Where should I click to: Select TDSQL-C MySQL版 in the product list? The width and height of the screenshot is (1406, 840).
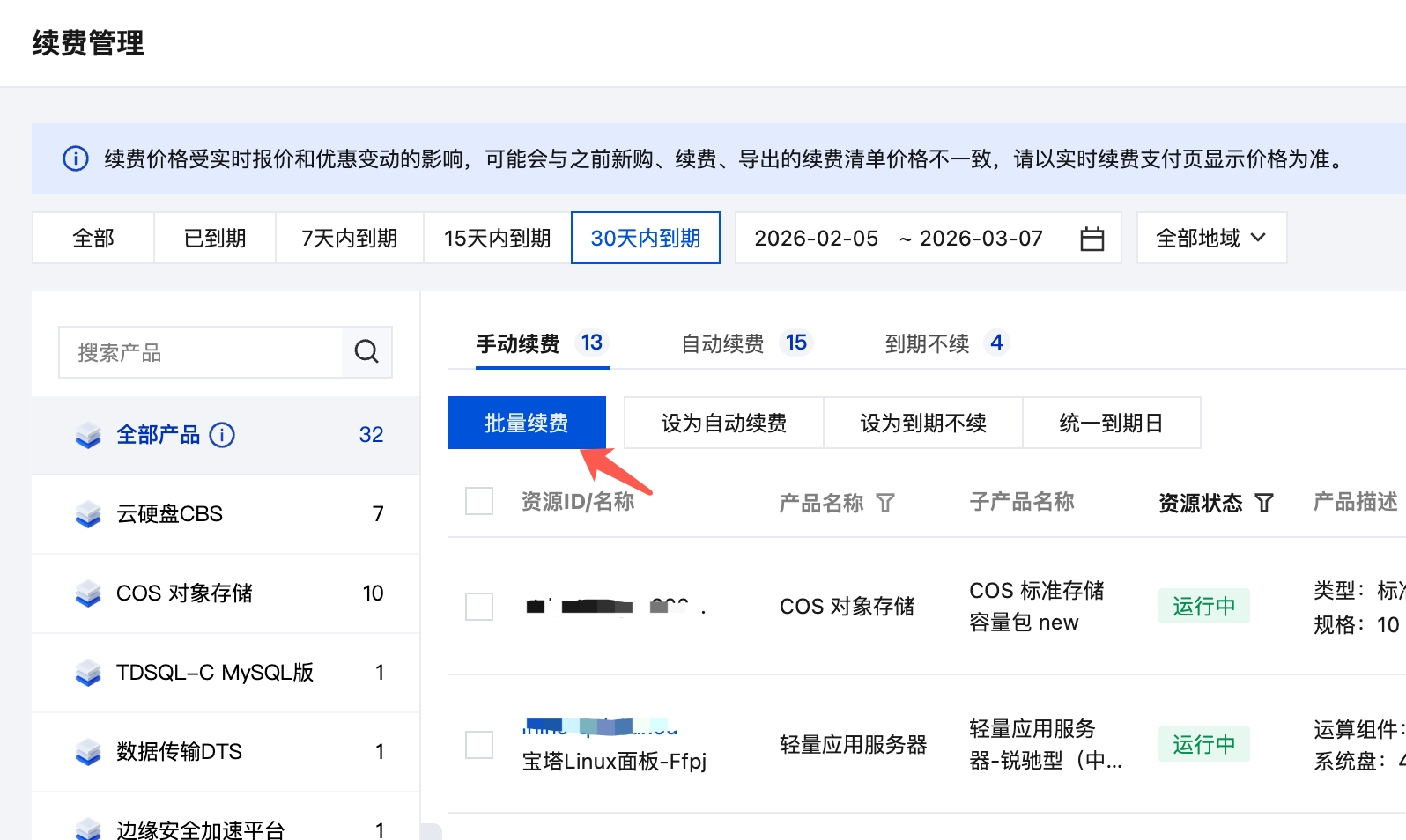(226, 673)
